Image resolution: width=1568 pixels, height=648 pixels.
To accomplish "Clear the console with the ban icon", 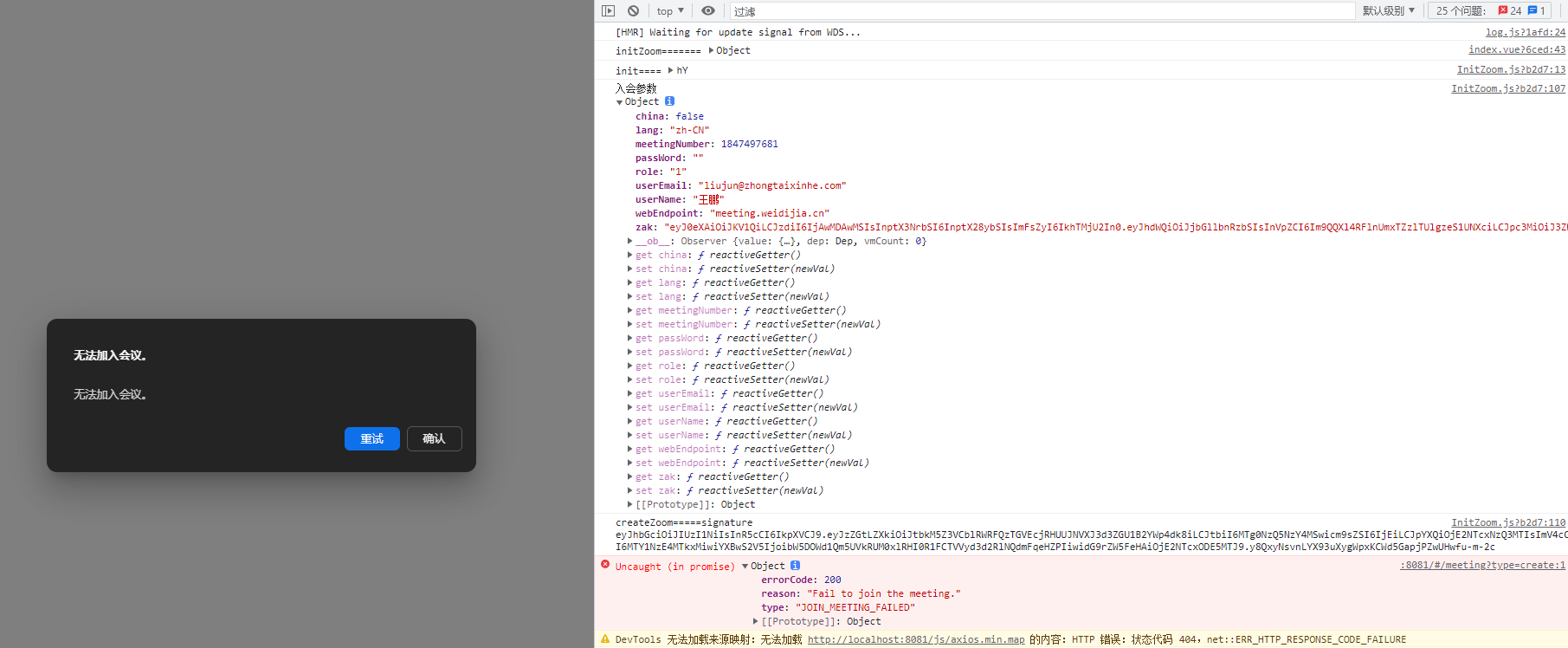I will click(x=634, y=11).
